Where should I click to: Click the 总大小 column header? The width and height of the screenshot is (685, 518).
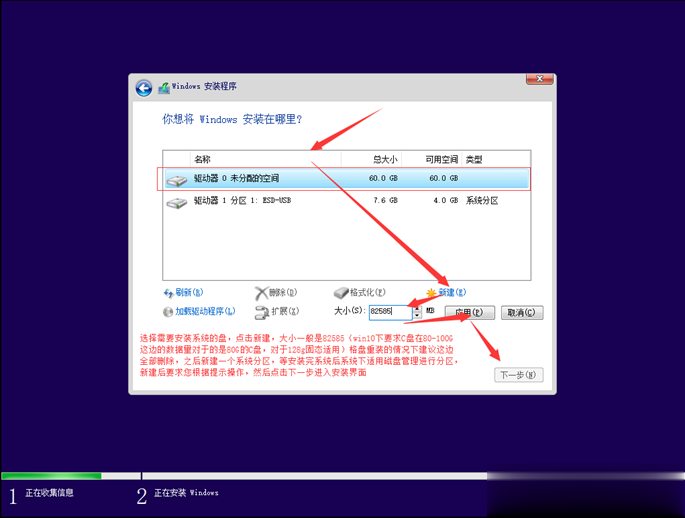(384, 159)
